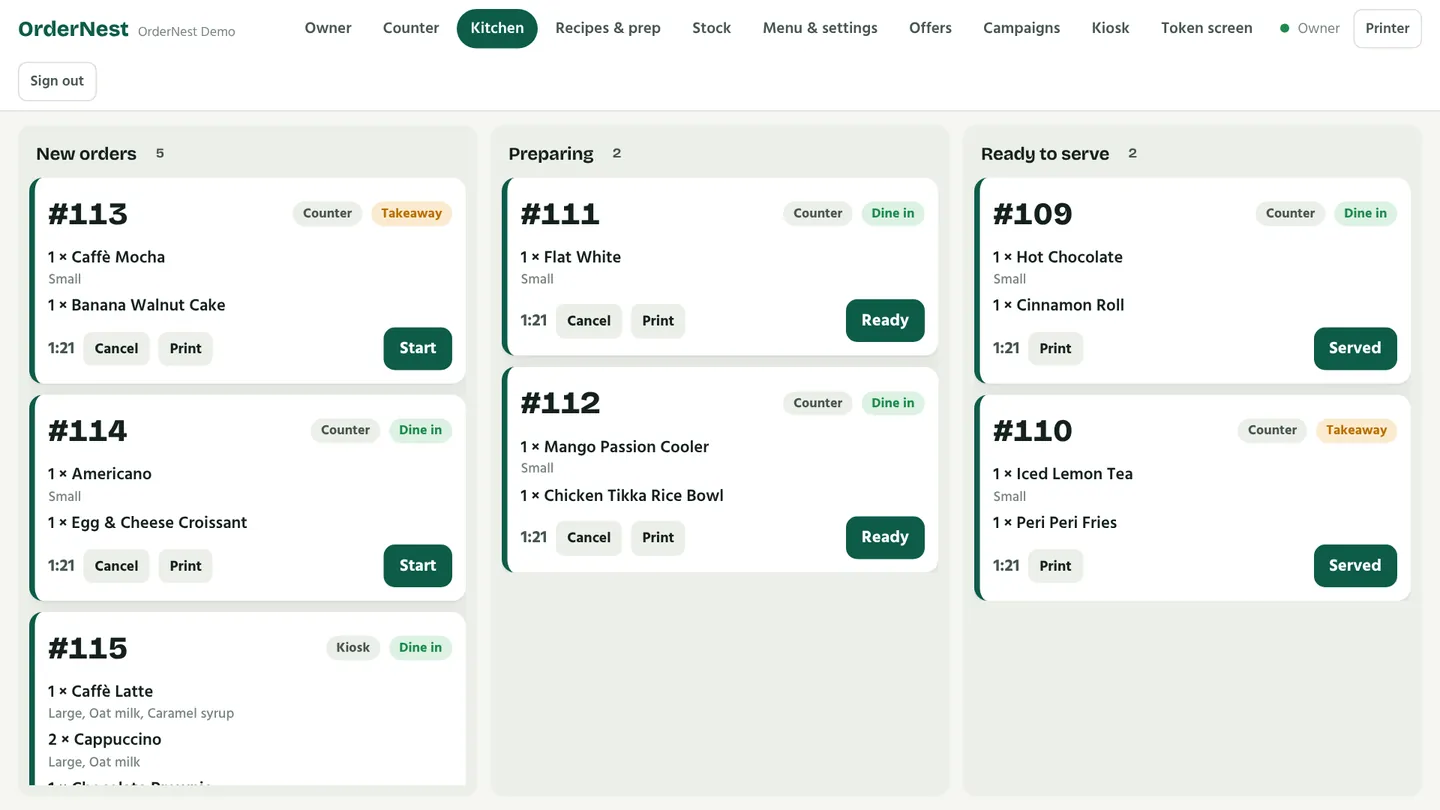Cancel order #113
The width and height of the screenshot is (1440, 810).
click(116, 348)
